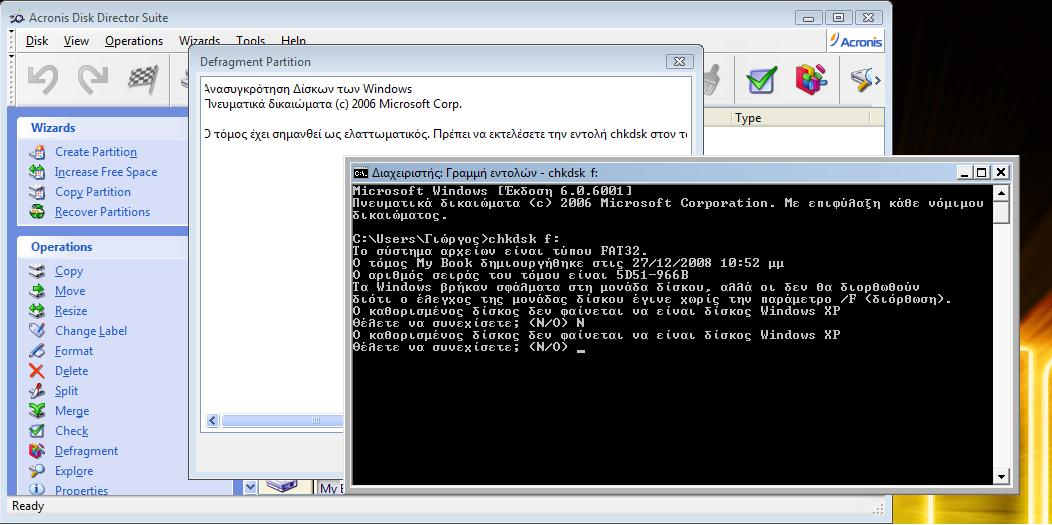Click the Wizards panel header
1052x525 pixels.
[102, 127]
